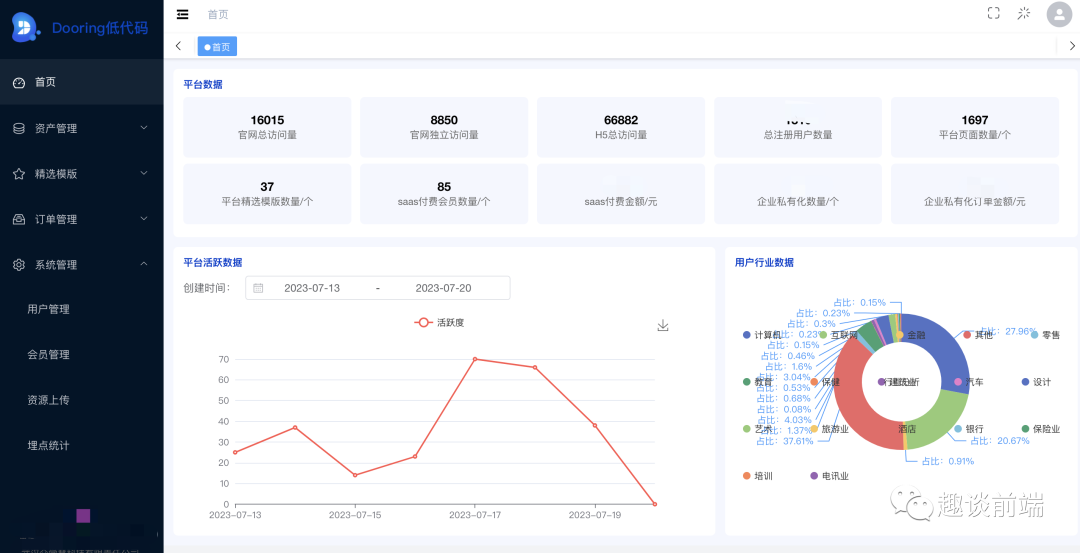Toggle 金融 legend in industry chart
The height and width of the screenshot is (553, 1080).
911,335
